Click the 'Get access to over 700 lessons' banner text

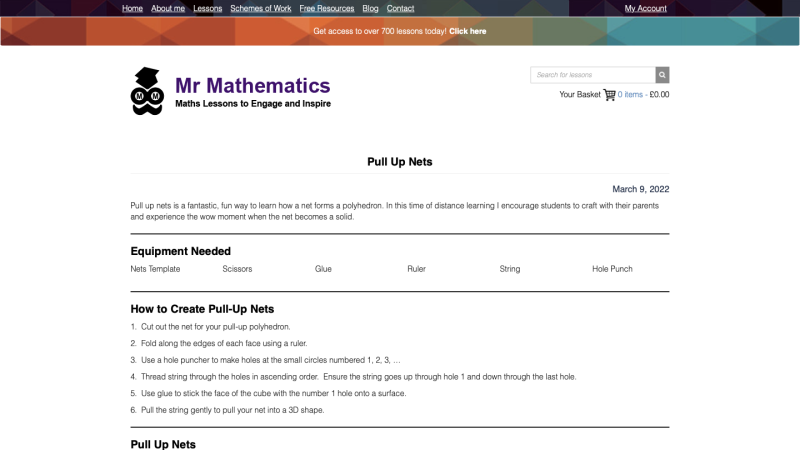coord(380,31)
